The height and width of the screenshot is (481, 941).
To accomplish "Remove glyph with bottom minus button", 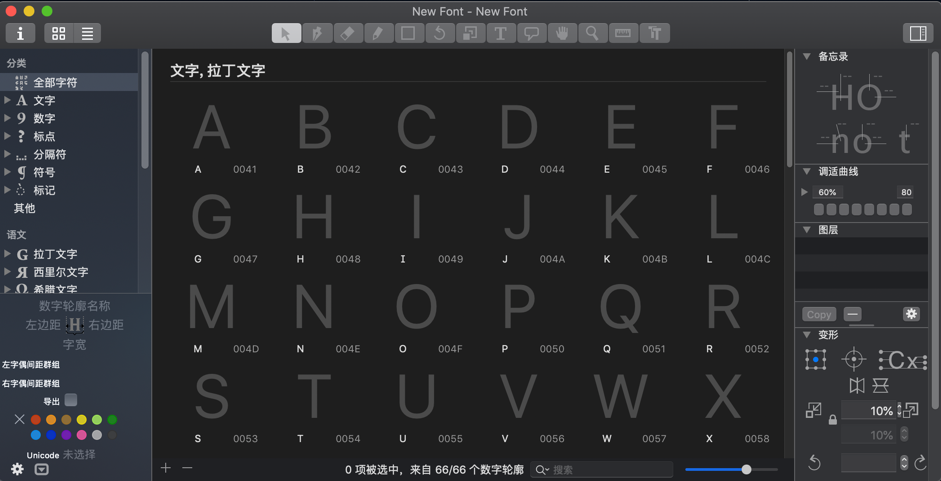I will coord(187,468).
